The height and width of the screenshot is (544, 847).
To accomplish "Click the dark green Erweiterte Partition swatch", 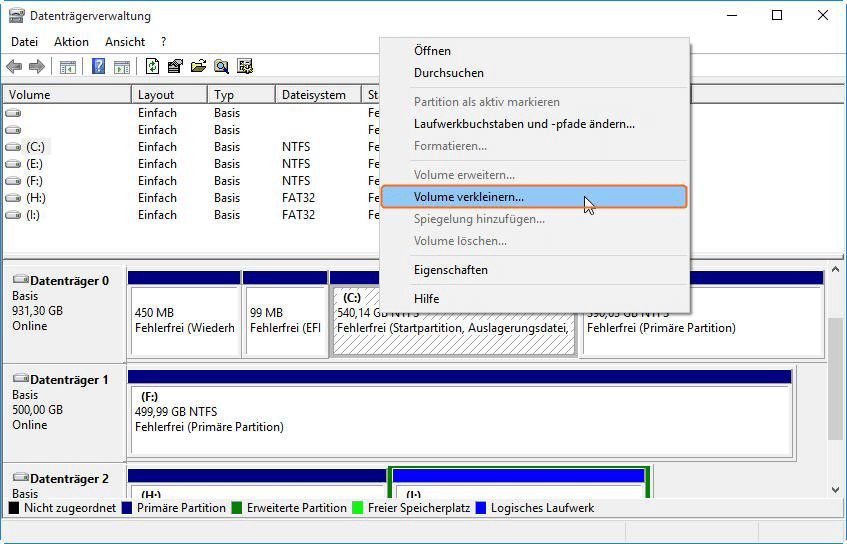I will (237, 508).
